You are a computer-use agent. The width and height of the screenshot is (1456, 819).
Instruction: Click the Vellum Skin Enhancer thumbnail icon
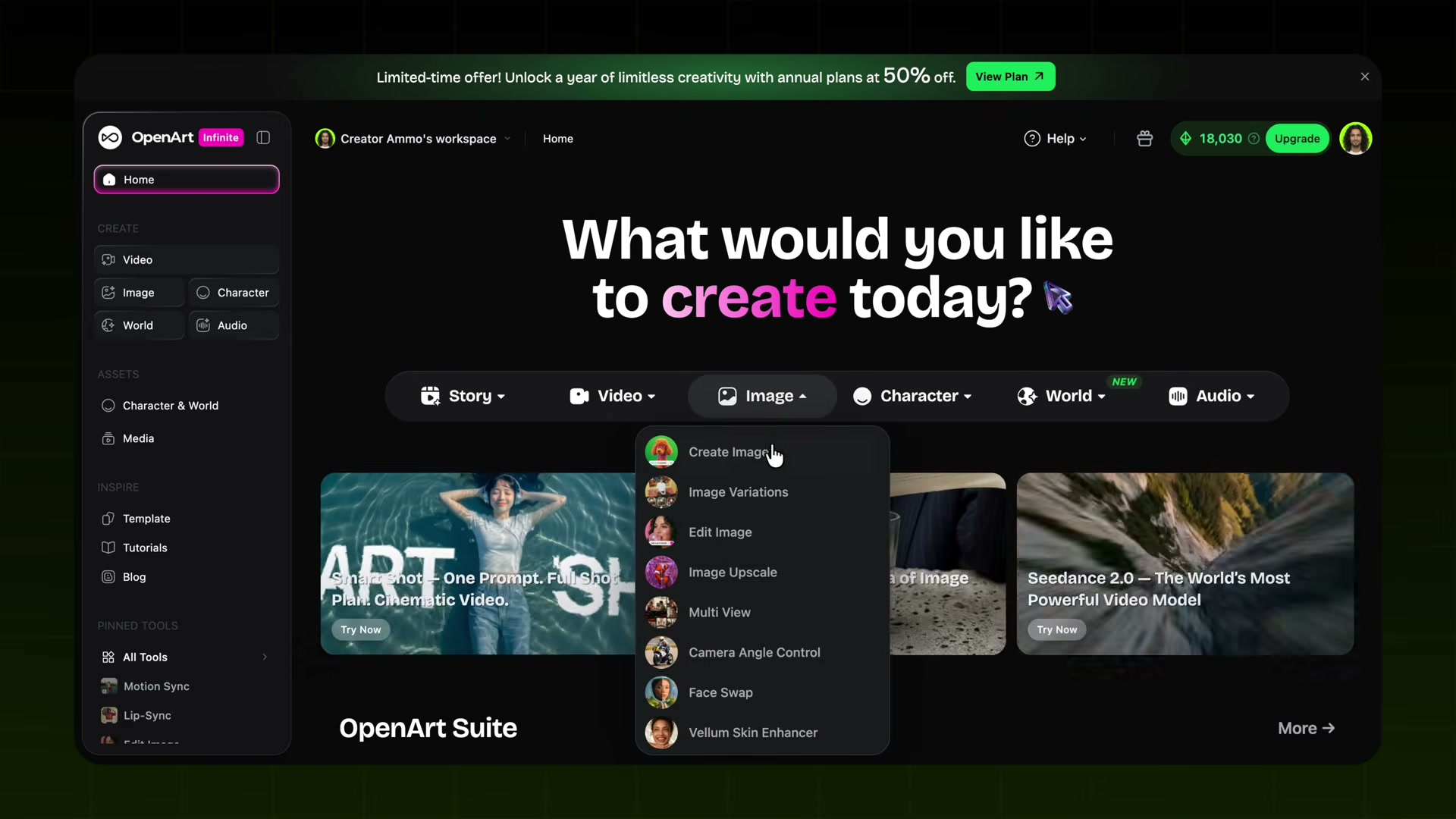point(661,733)
